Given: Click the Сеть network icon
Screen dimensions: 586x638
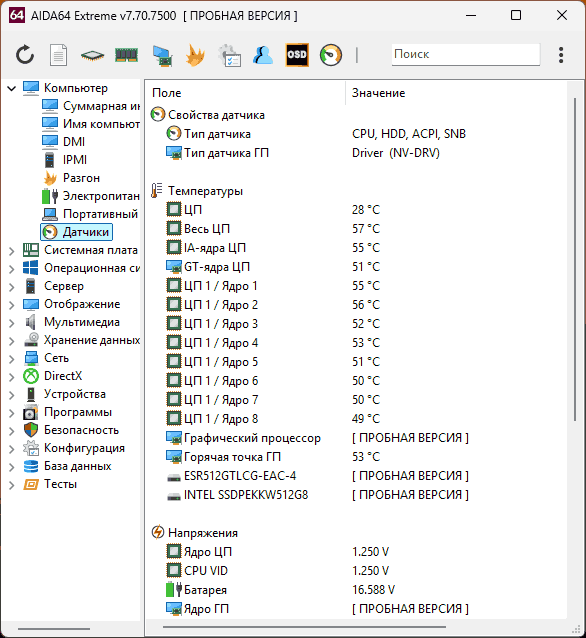Looking at the screenshot, I should coord(31,358).
